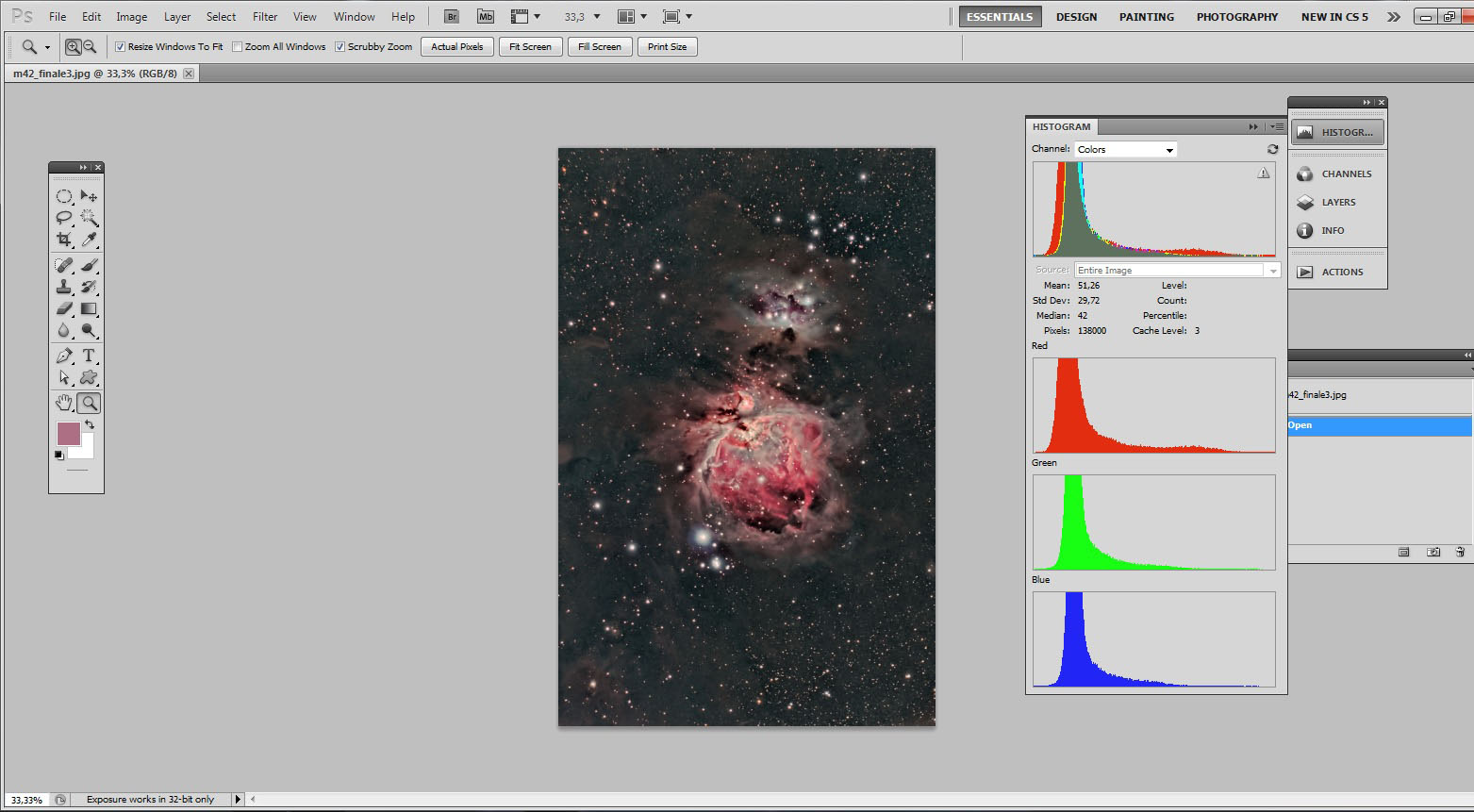
Task: Open the File menu
Action: point(58,17)
